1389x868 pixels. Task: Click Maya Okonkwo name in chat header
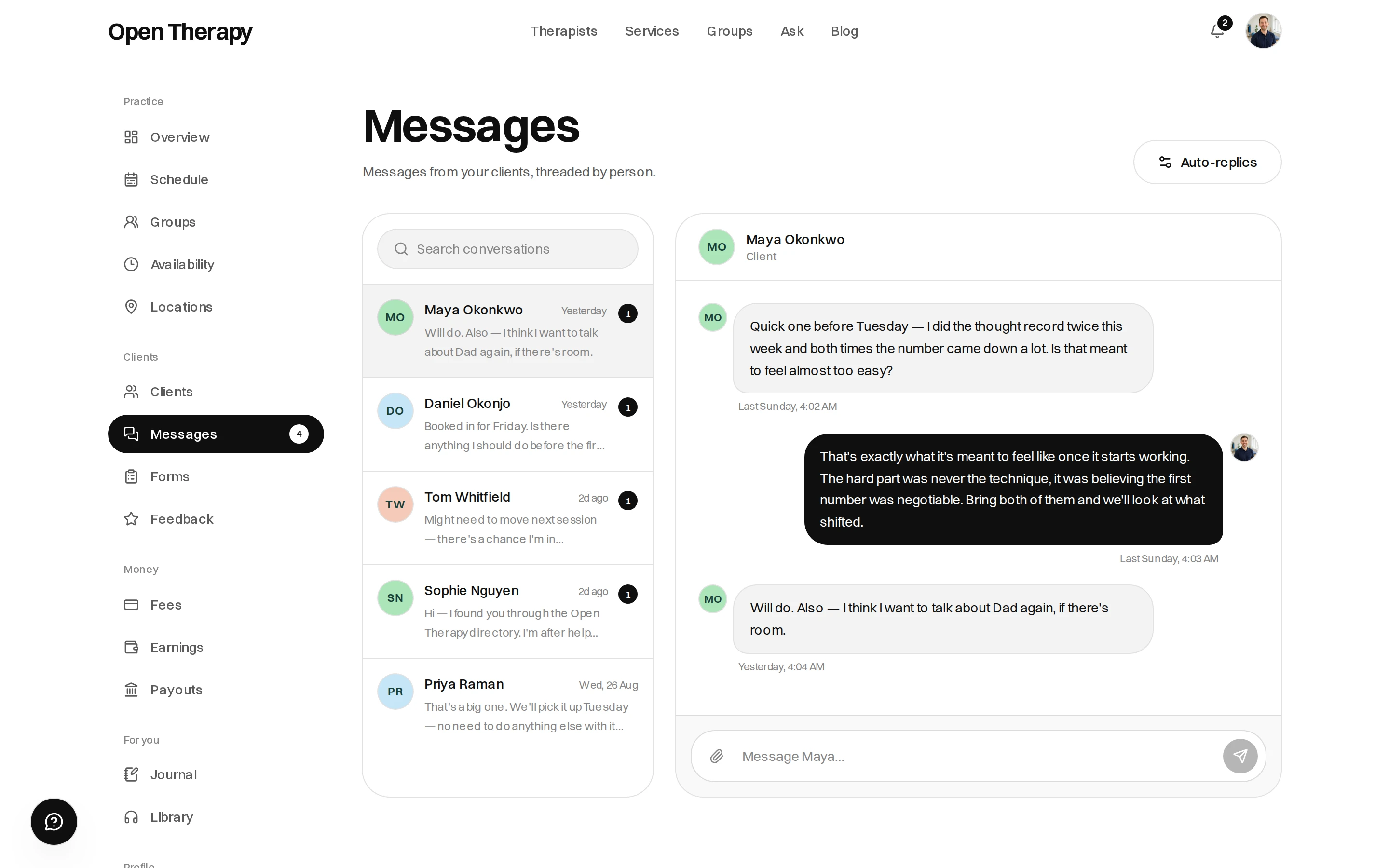click(x=795, y=239)
